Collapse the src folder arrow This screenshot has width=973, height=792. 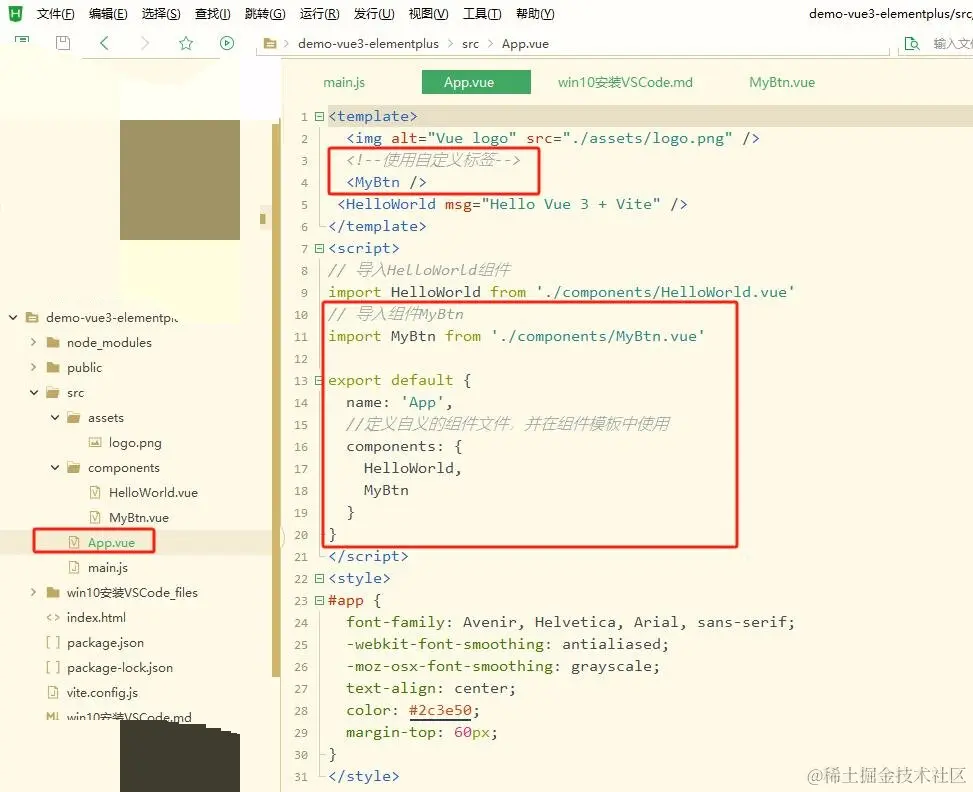click(x=34, y=392)
